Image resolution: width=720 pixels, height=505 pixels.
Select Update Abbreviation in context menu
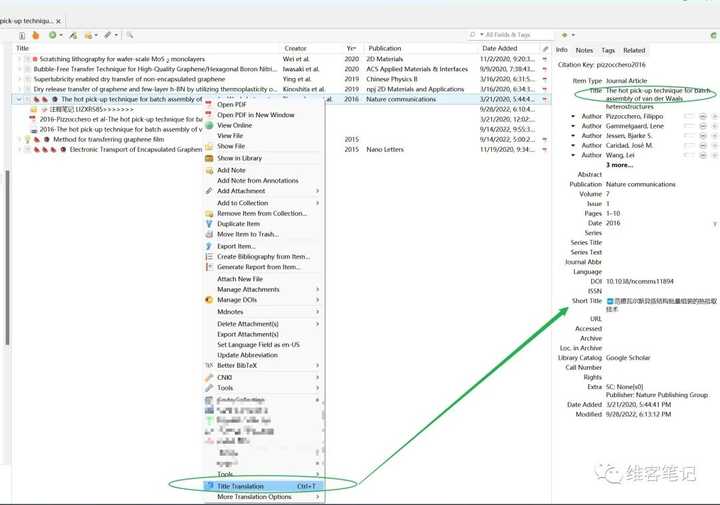click(264, 355)
